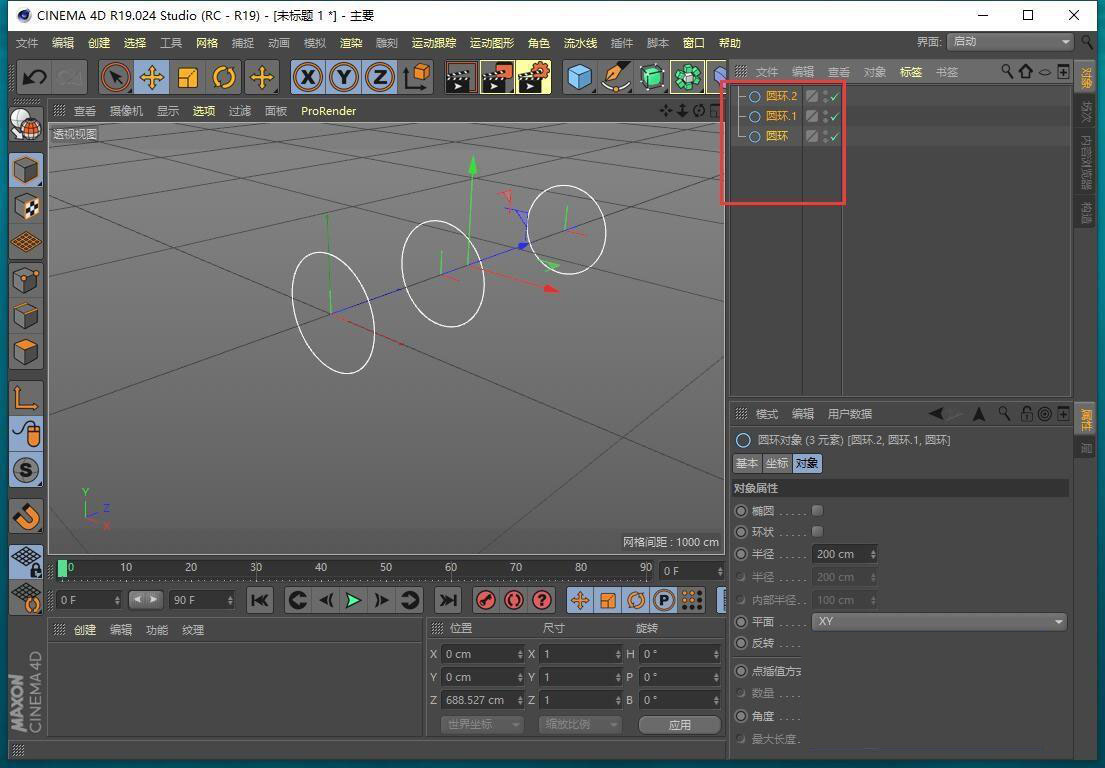Click stepper on position Z 688.527 cm
The height and width of the screenshot is (768, 1105).
click(520, 700)
